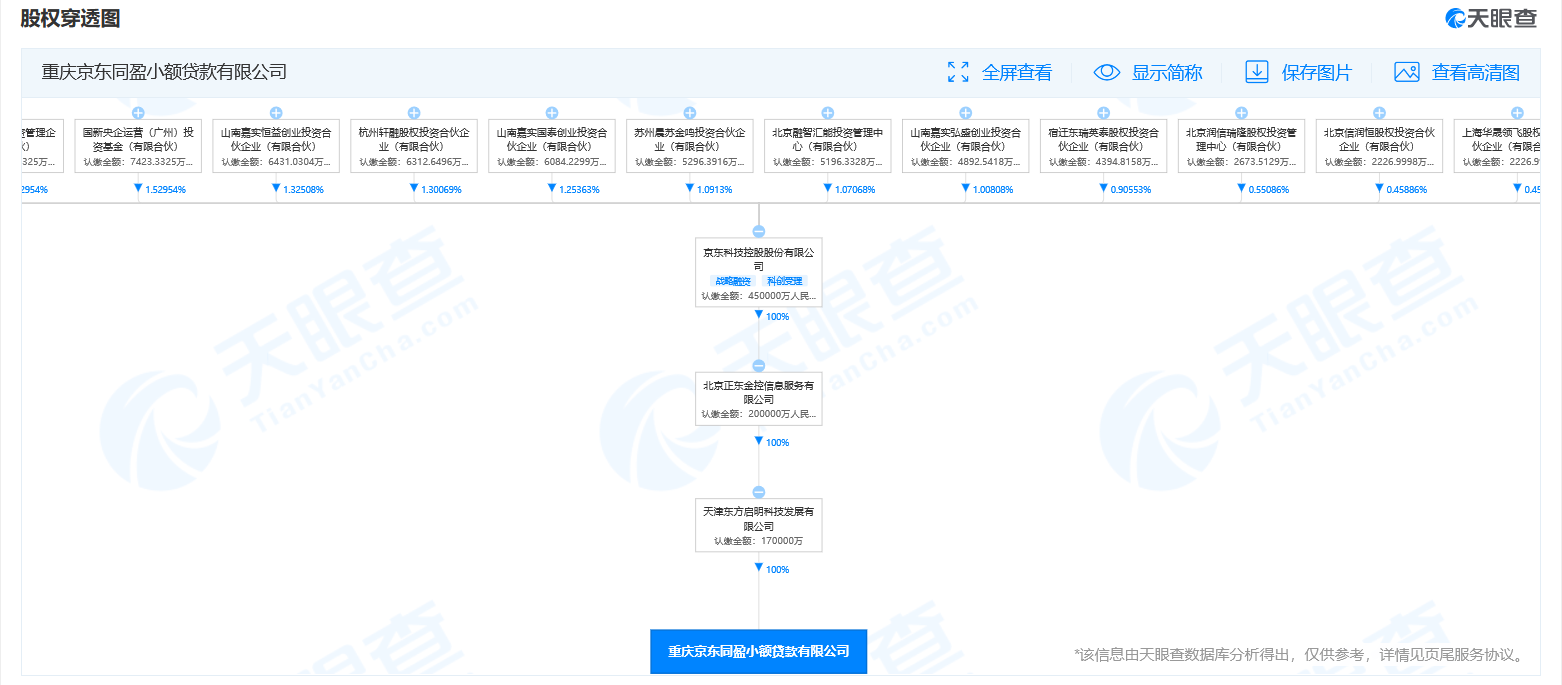
Task: Click the 1.52954% share percentage
Action: [x=166, y=189]
